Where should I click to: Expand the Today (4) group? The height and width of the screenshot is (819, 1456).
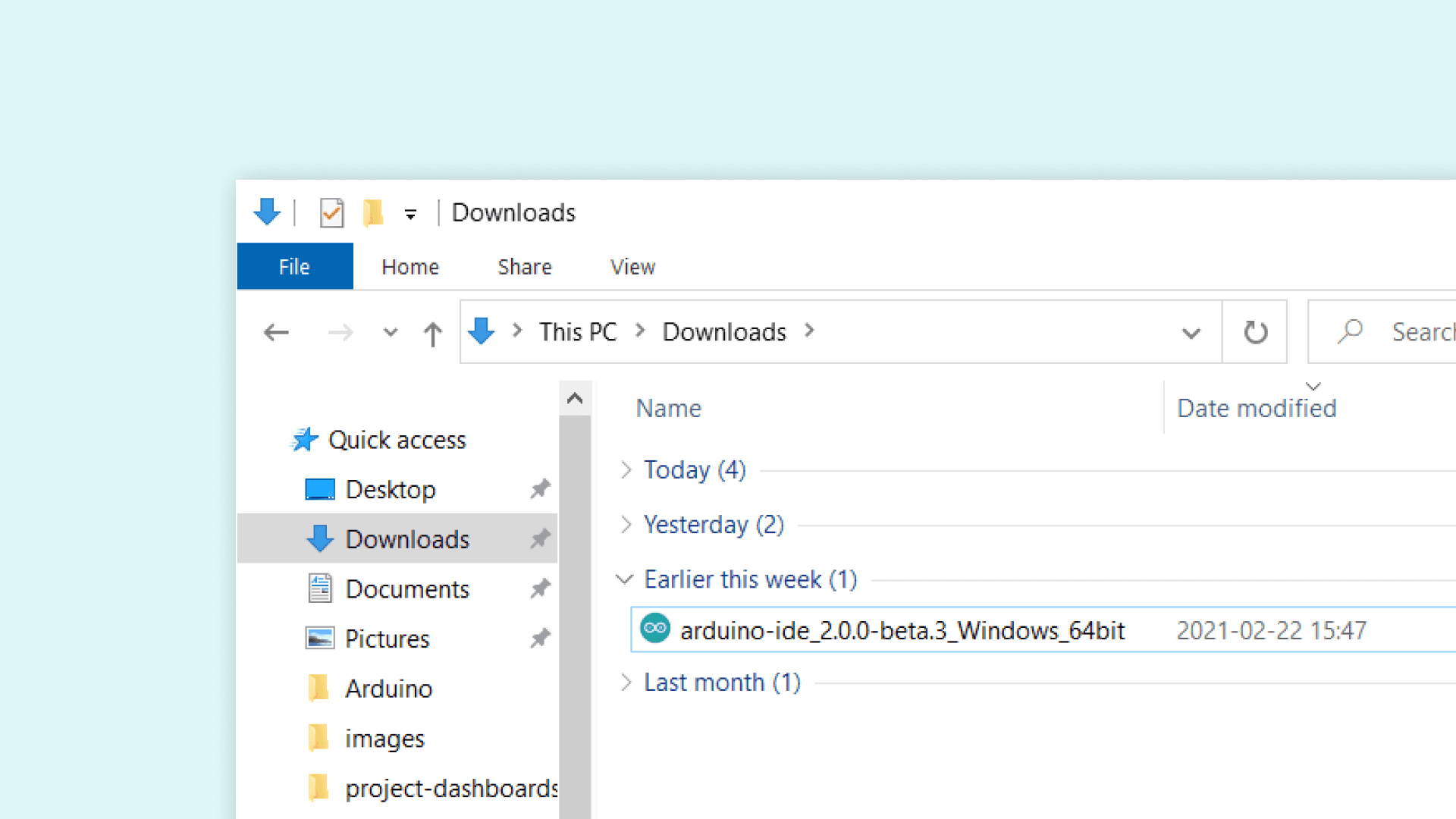point(626,470)
